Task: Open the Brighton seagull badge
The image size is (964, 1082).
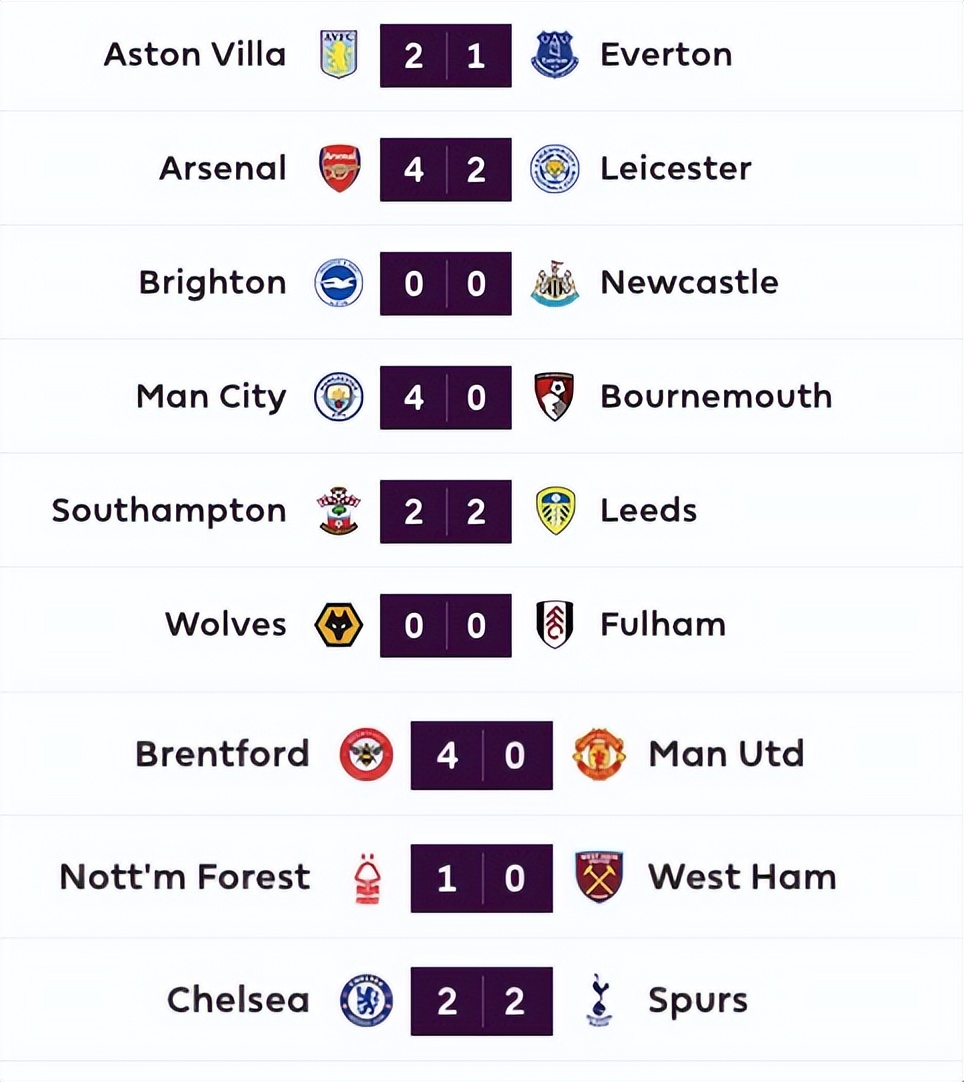Action: [338, 282]
